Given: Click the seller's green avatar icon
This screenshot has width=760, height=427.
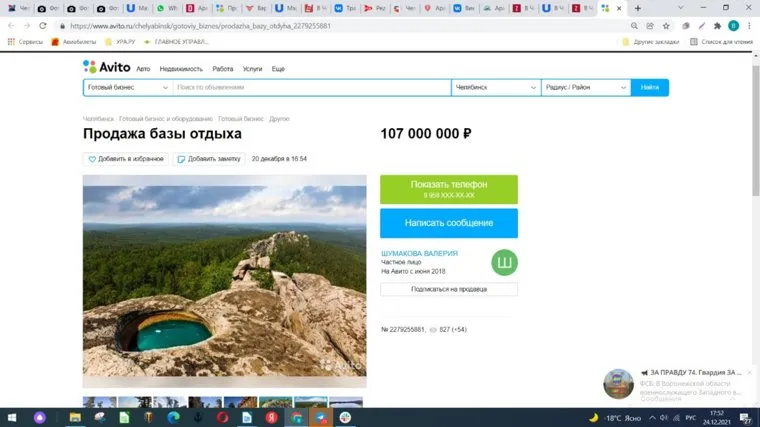Looking at the screenshot, I should 504,262.
